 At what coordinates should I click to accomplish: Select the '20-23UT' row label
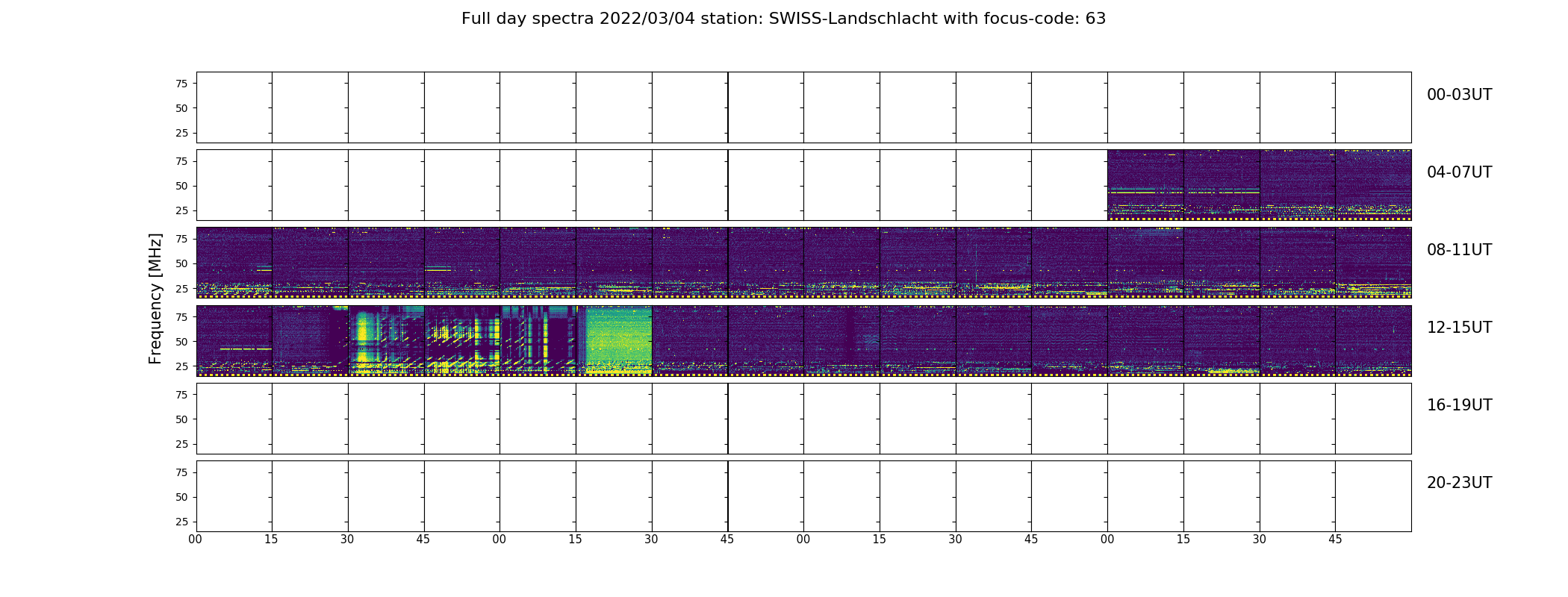[x=1459, y=483]
